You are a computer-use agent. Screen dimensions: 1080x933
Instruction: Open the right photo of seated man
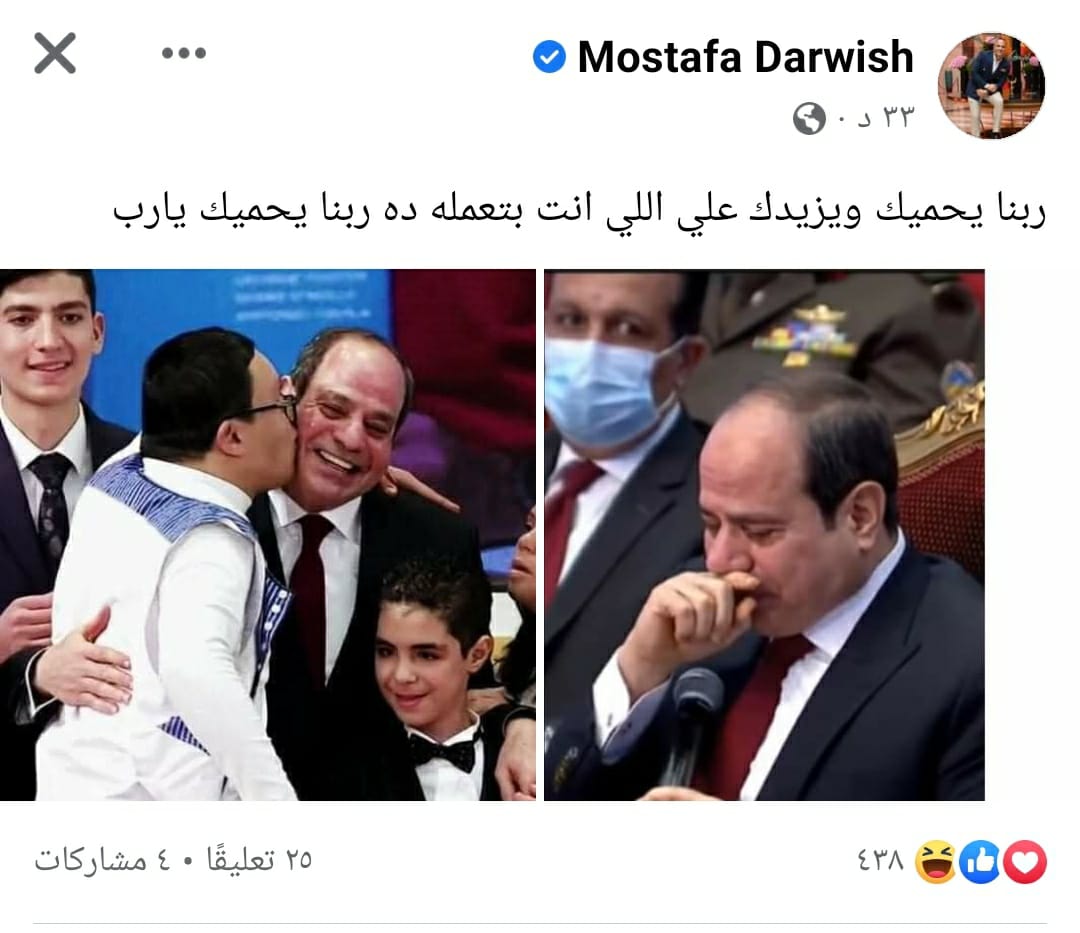(765, 535)
